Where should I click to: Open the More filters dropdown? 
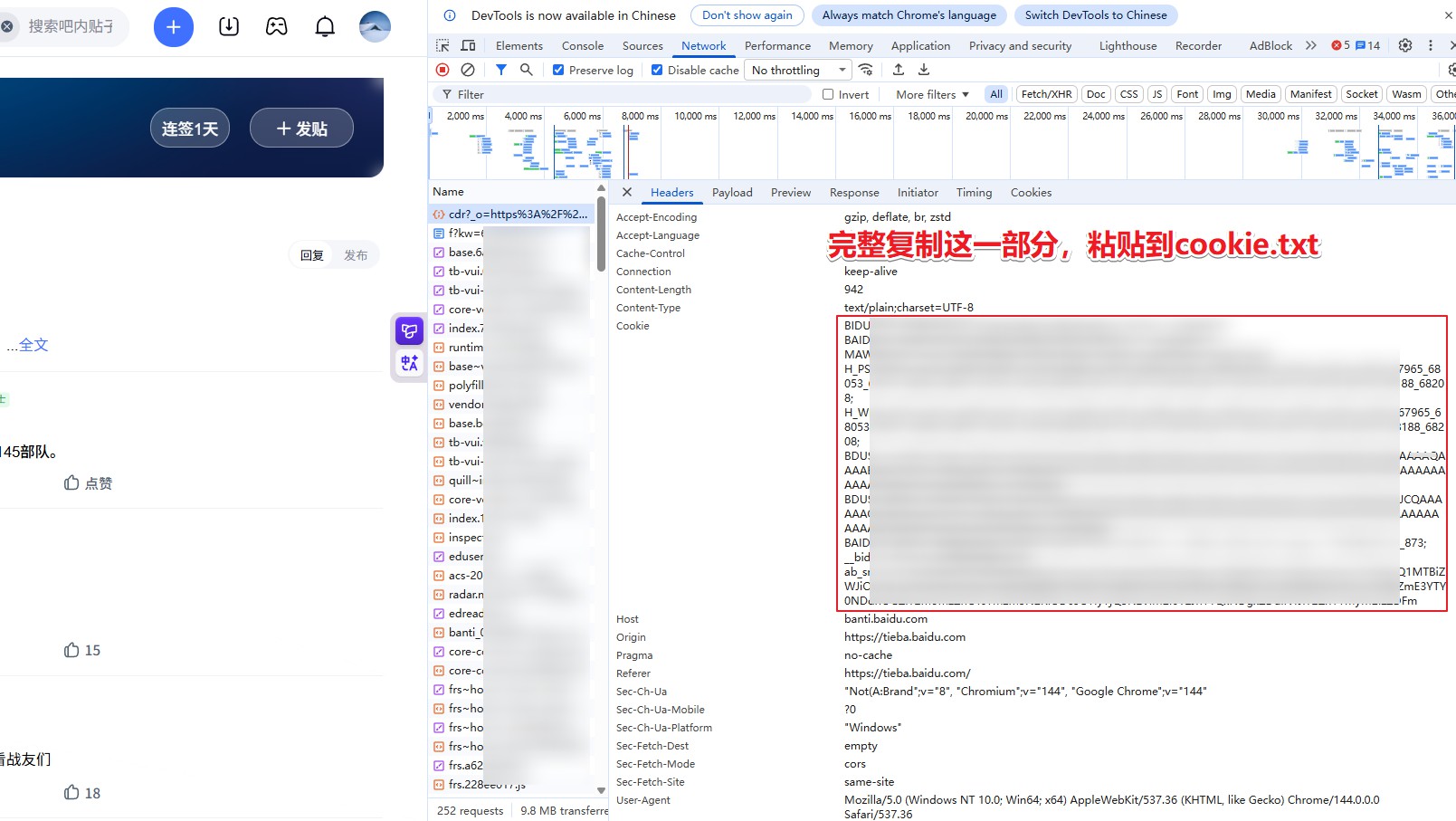coord(932,94)
